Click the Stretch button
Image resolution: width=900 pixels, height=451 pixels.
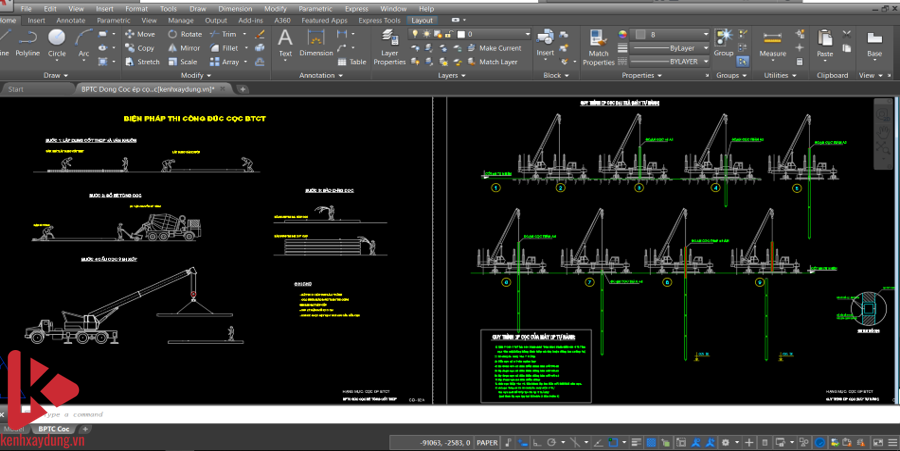tap(141, 62)
